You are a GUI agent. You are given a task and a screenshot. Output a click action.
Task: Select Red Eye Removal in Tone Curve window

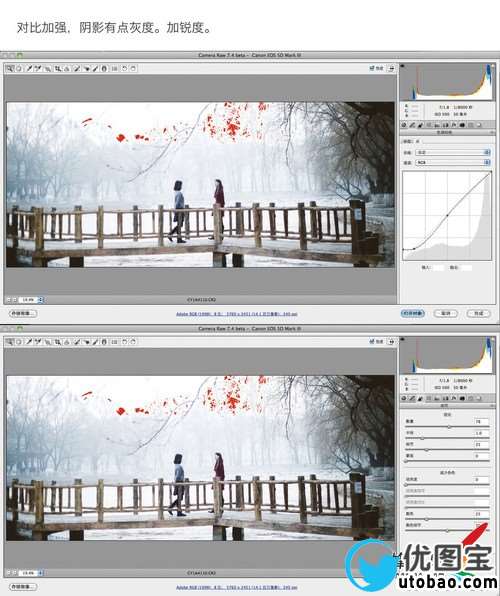(x=86, y=68)
